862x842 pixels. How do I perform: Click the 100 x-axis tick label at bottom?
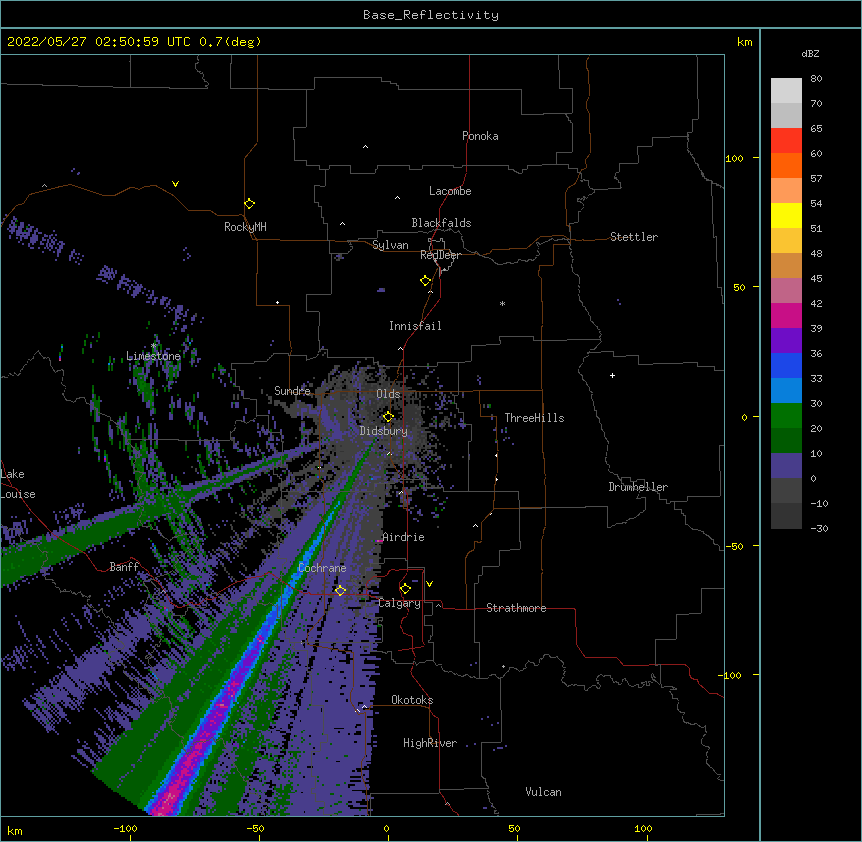pos(643,828)
